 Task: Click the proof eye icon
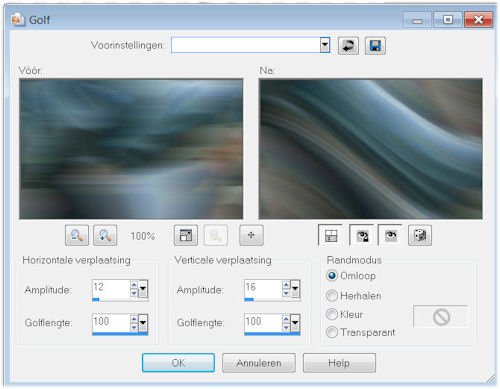pyautogui.click(x=390, y=235)
